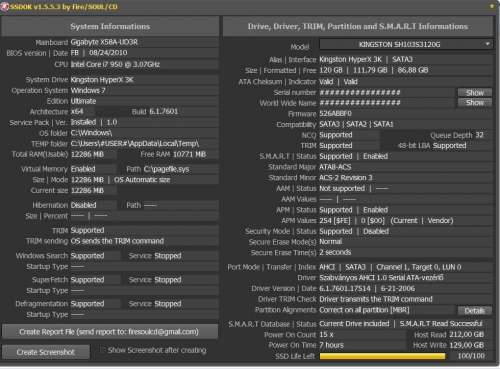Image resolution: width=500 pixels, height=369 pixels.
Task: Click the SSD Life Left progress bar
Action: [382, 356]
